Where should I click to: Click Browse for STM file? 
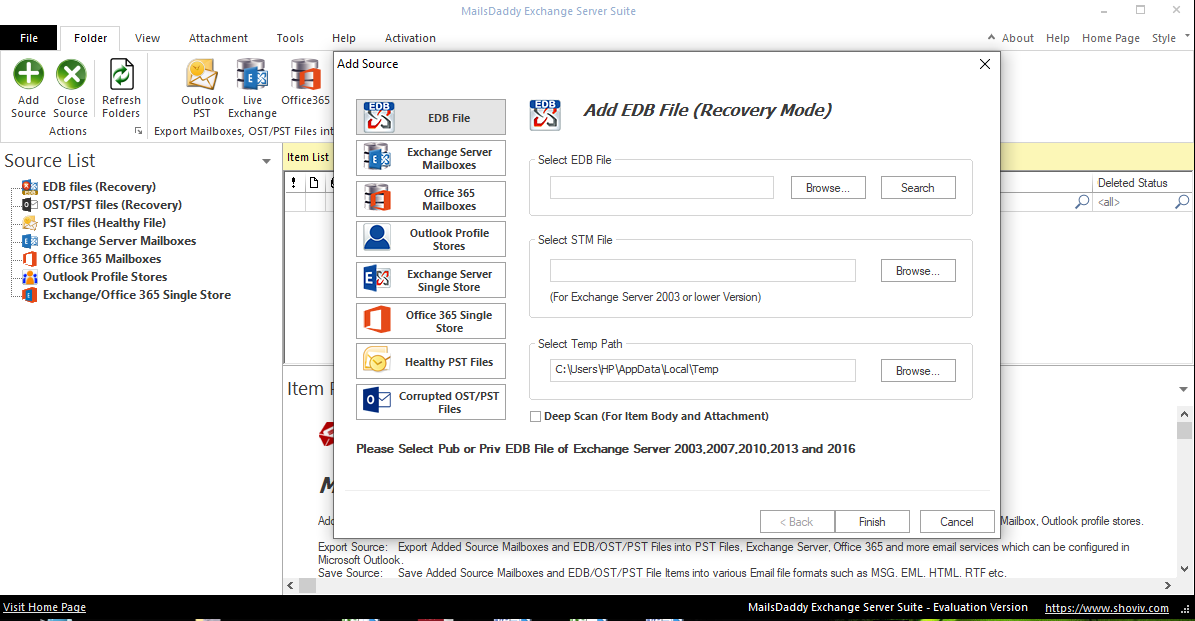point(918,270)
